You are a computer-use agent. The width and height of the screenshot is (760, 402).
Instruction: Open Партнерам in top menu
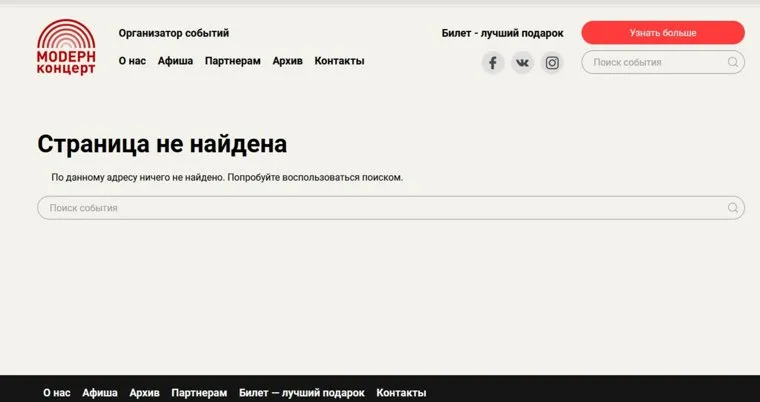(x=232, y=61)
